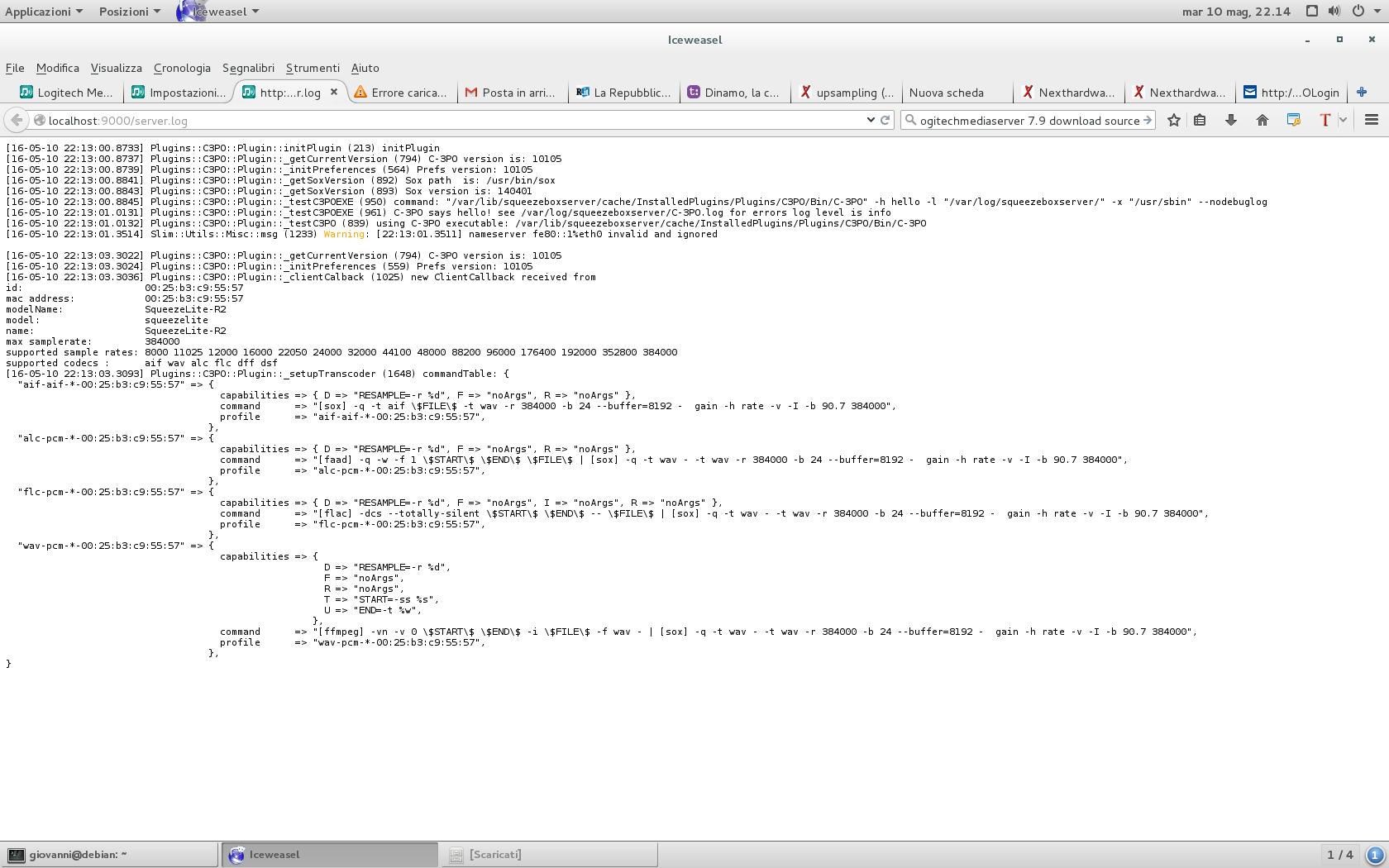
Task: Open the Posizioni menu in top panel
Action: 129,12
